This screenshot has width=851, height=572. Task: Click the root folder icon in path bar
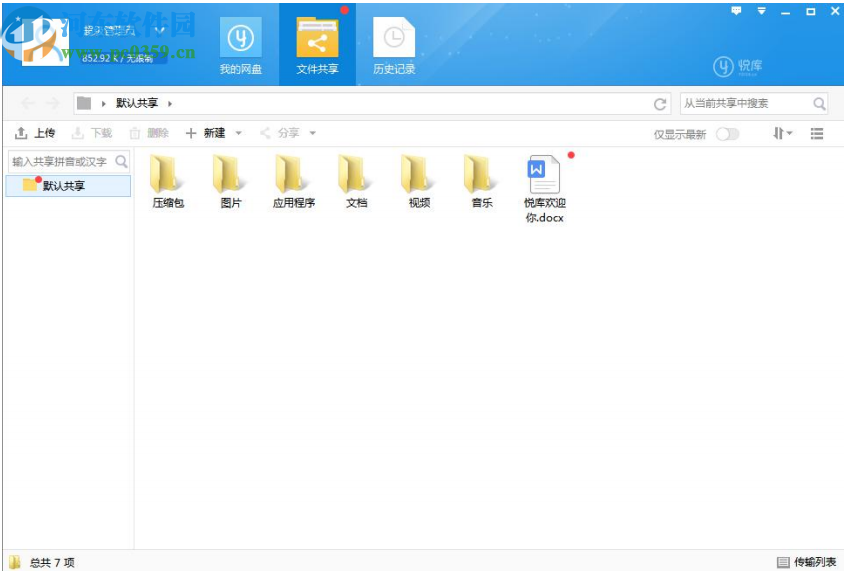84,103
